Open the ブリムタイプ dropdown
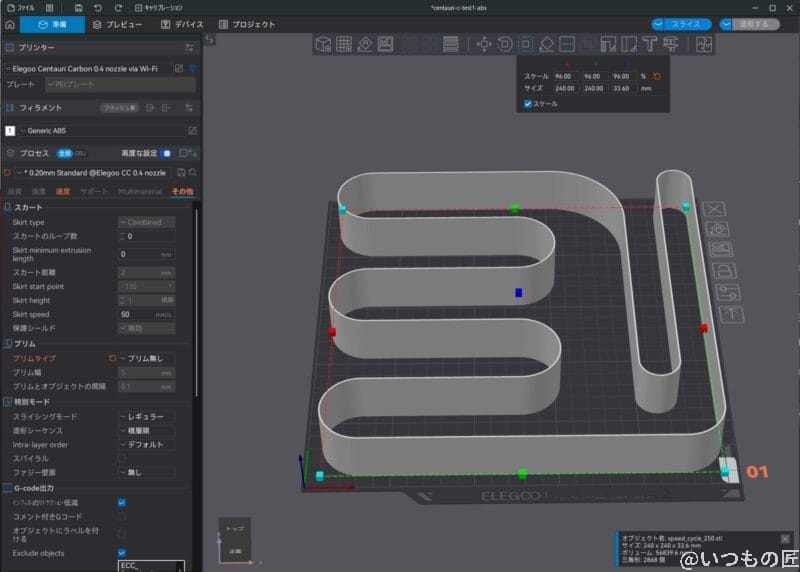 coord(146,358)
